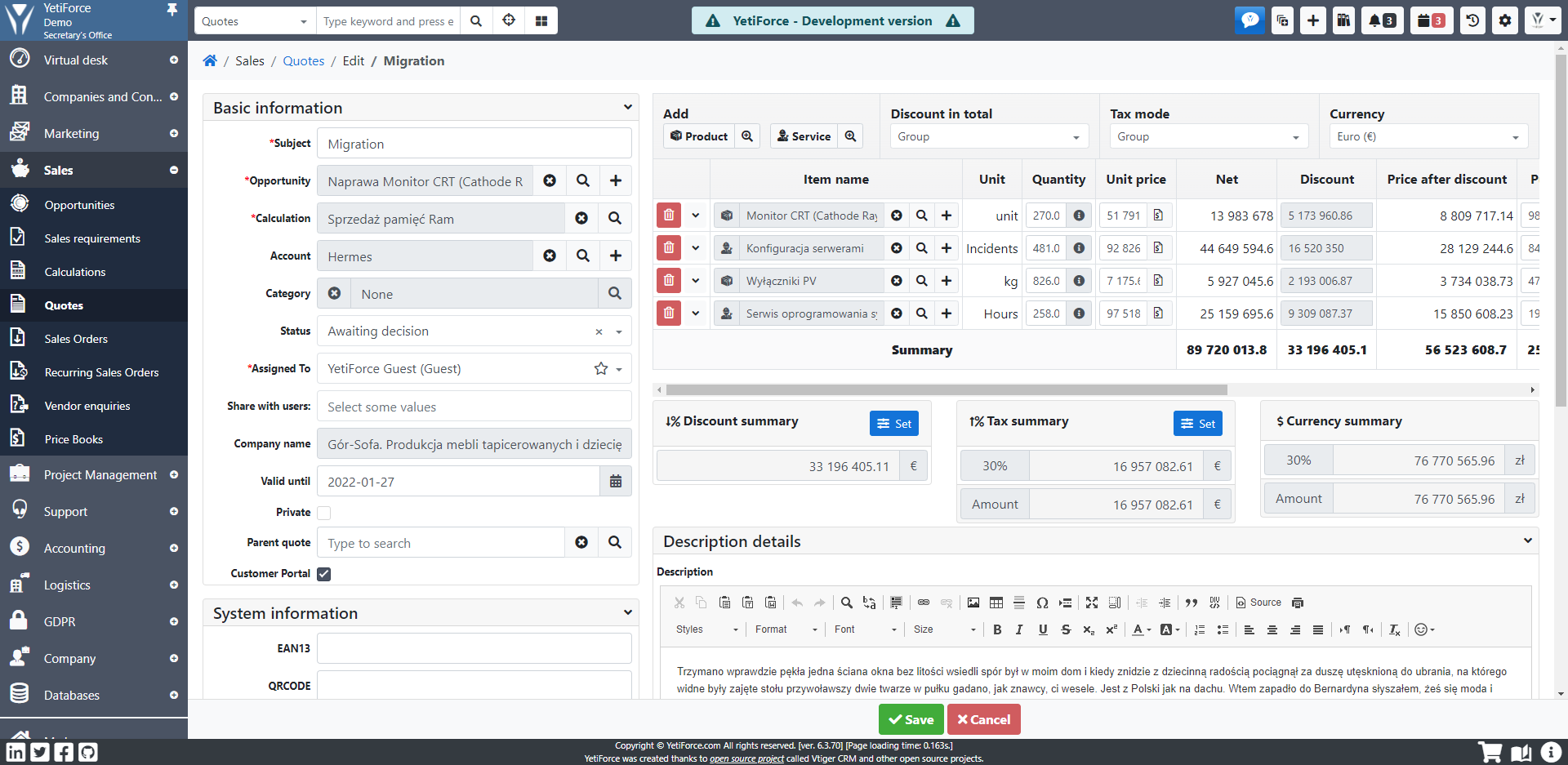The height and width of the screenshot is (765, 1568).
Task: Follow the Quotes breadcrumb link
Action: click(x=304, y=60)
